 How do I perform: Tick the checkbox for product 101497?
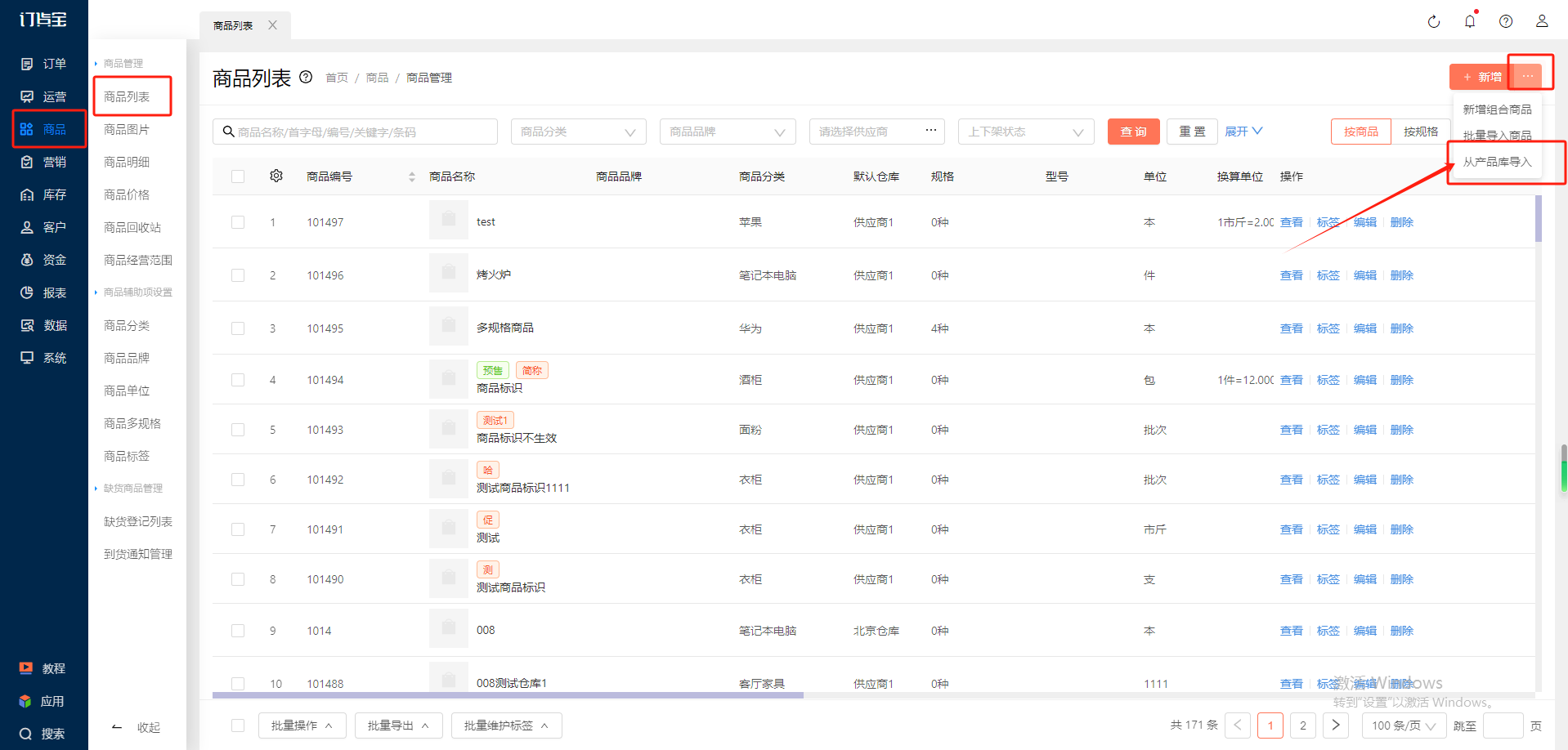pos(238,222)
